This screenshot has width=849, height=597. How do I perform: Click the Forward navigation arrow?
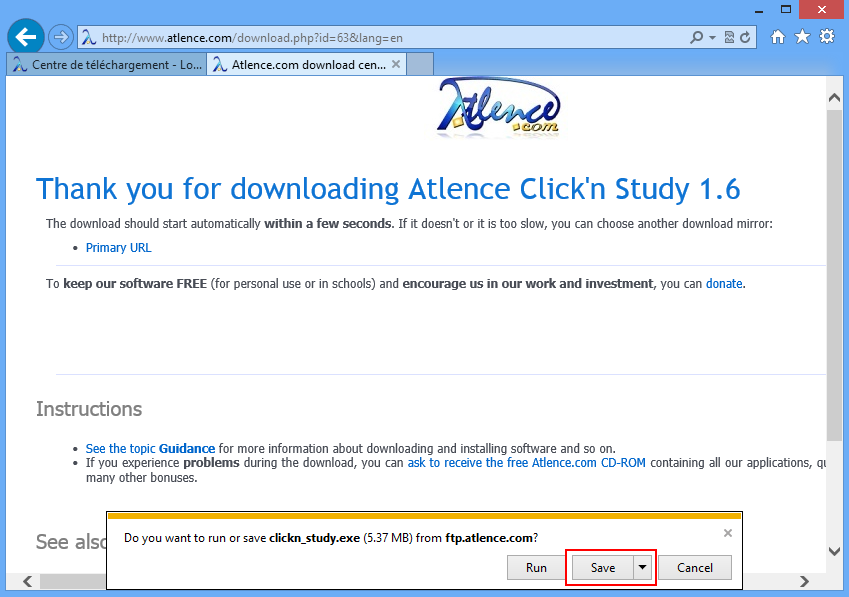61,37
